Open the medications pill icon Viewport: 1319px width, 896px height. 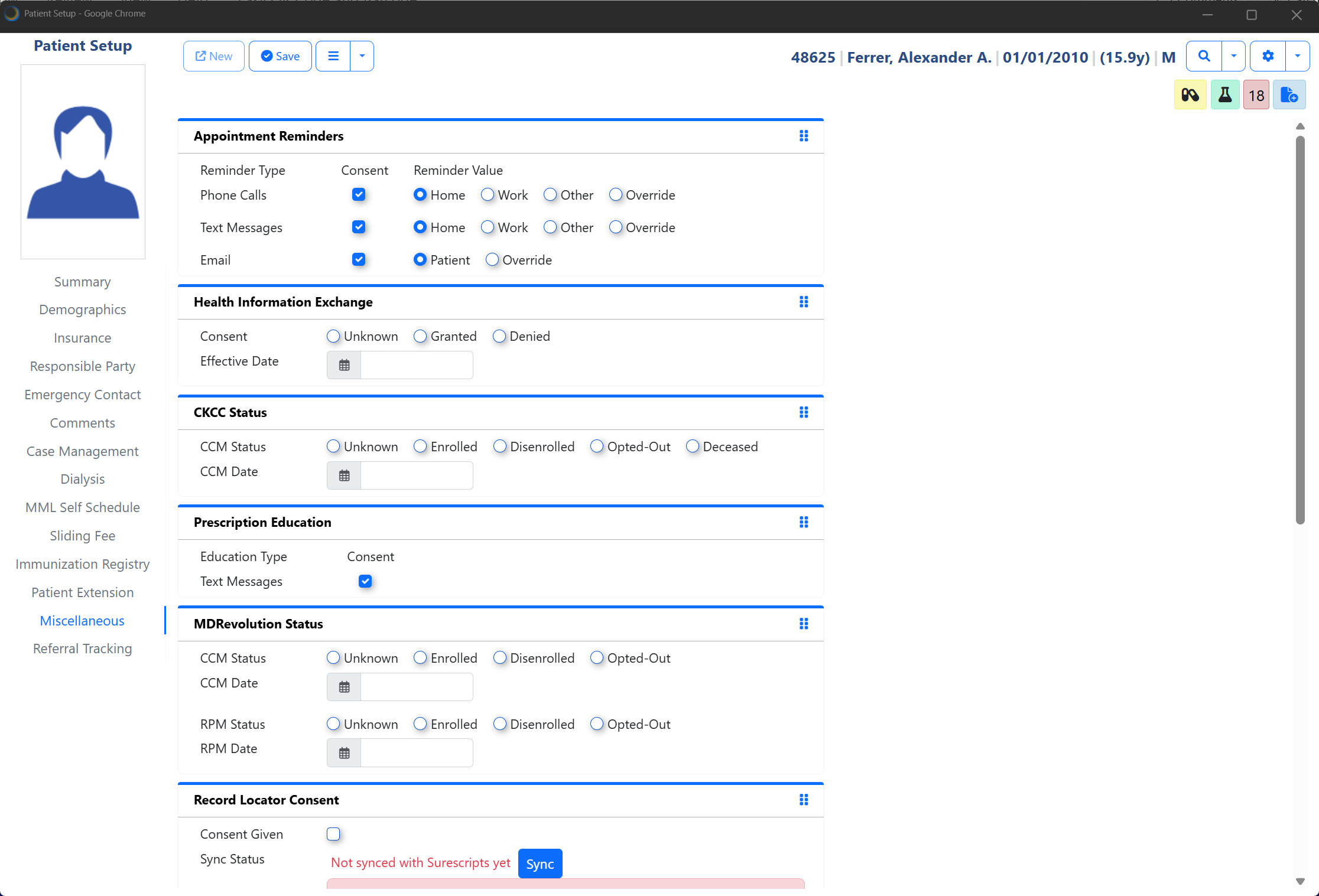(1190, 95)
